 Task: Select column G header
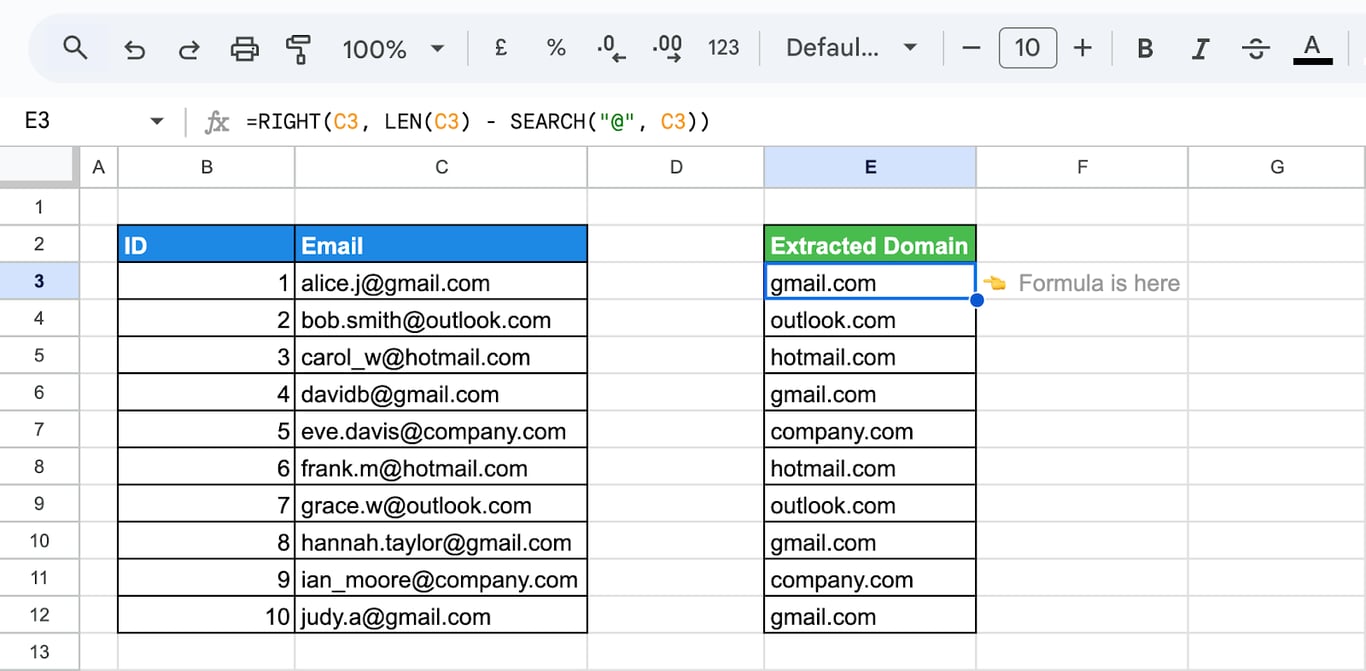tap(1277, 167)
